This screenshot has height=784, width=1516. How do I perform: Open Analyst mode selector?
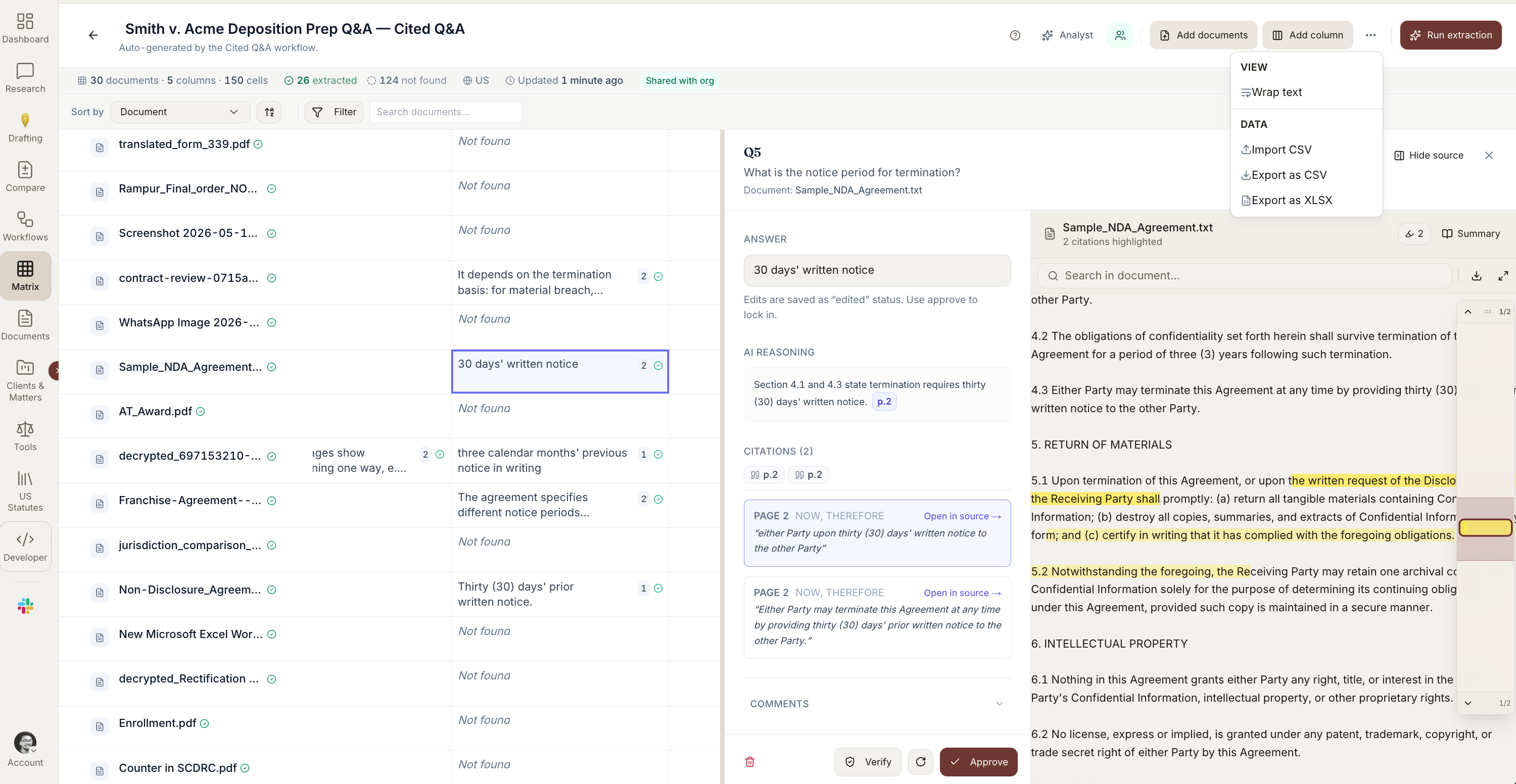[1068, 35]
